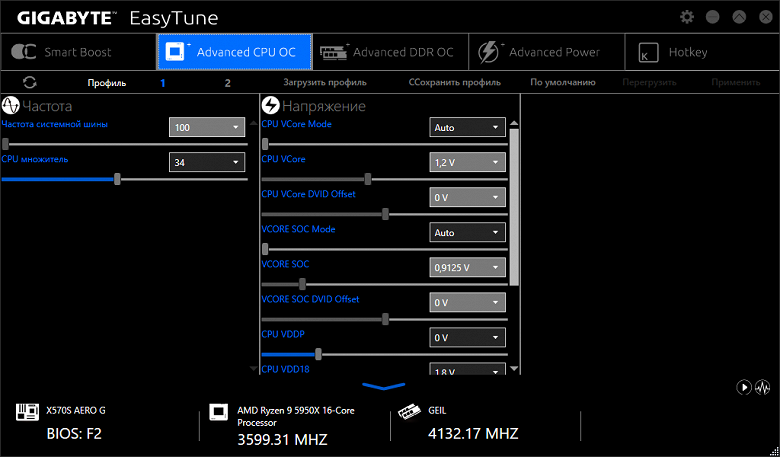Click the refresh profile arrows icon
The image size is (780, 457).
click(x=30, y=83)
